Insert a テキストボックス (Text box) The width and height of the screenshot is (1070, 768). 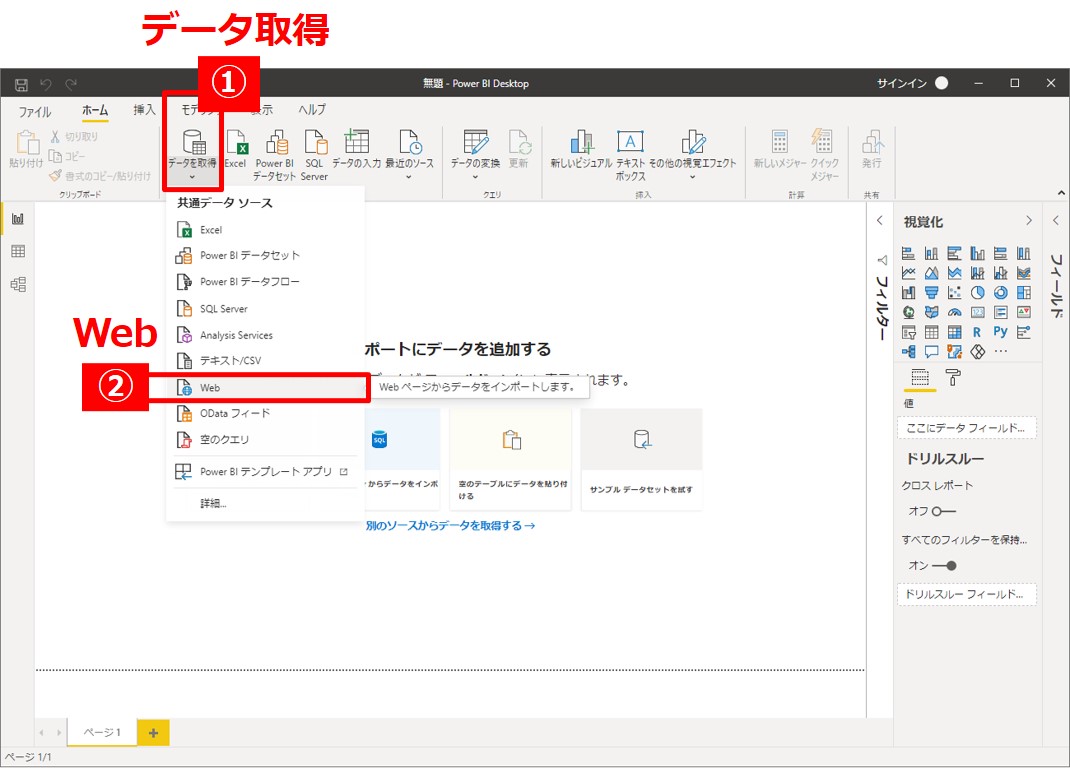tap(630, 144)
